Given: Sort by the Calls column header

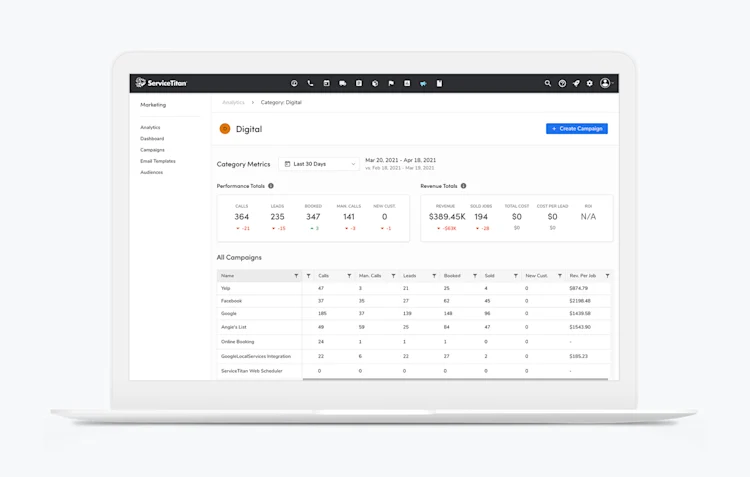Looking at the screenshot, I should [324, 276].
